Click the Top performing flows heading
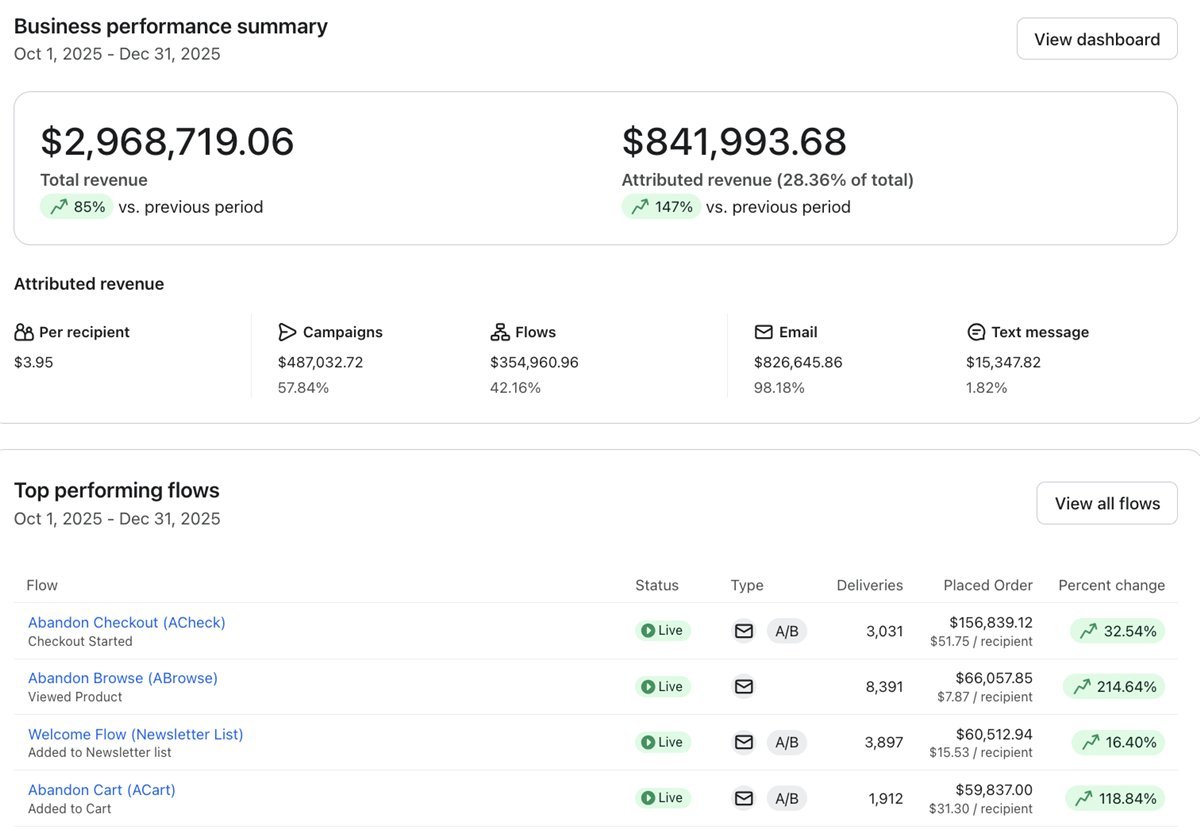 [117, 490]
